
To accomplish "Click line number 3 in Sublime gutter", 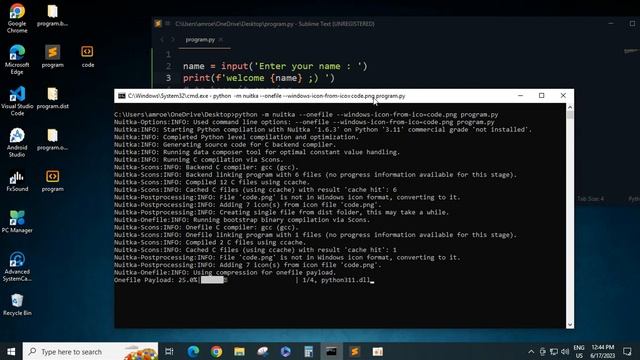I will (168, 78).
